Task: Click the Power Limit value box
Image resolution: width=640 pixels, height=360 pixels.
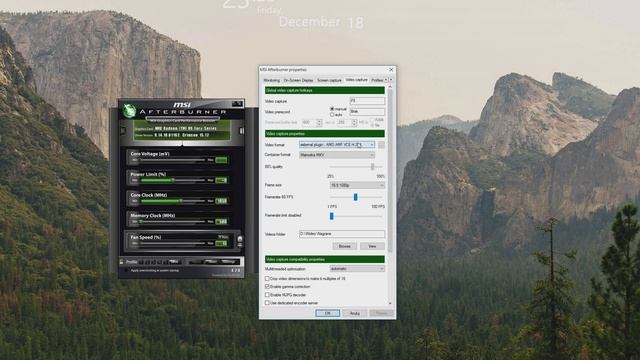Action: point(221,180)
